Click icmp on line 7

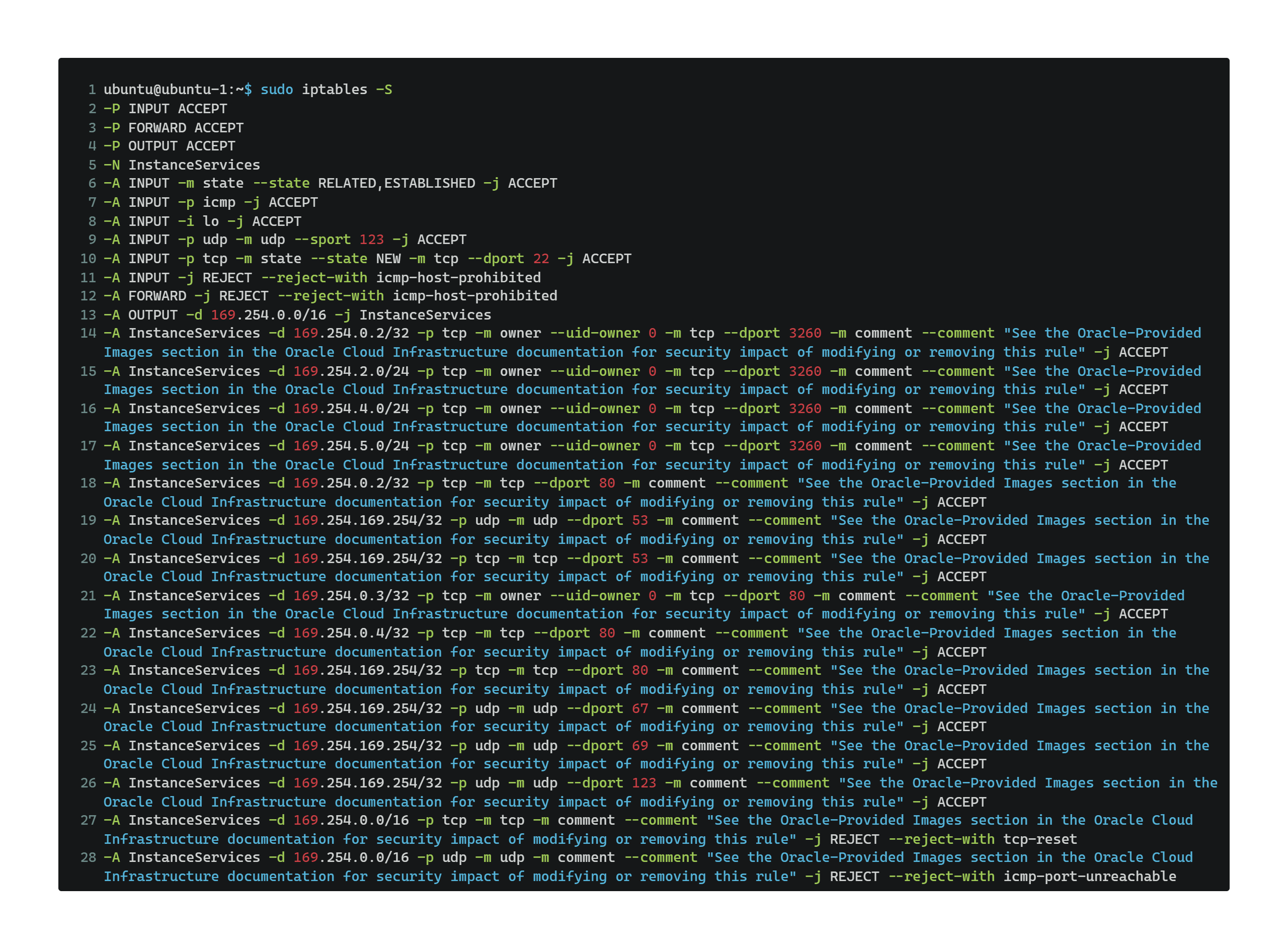[x=219, y=202]
